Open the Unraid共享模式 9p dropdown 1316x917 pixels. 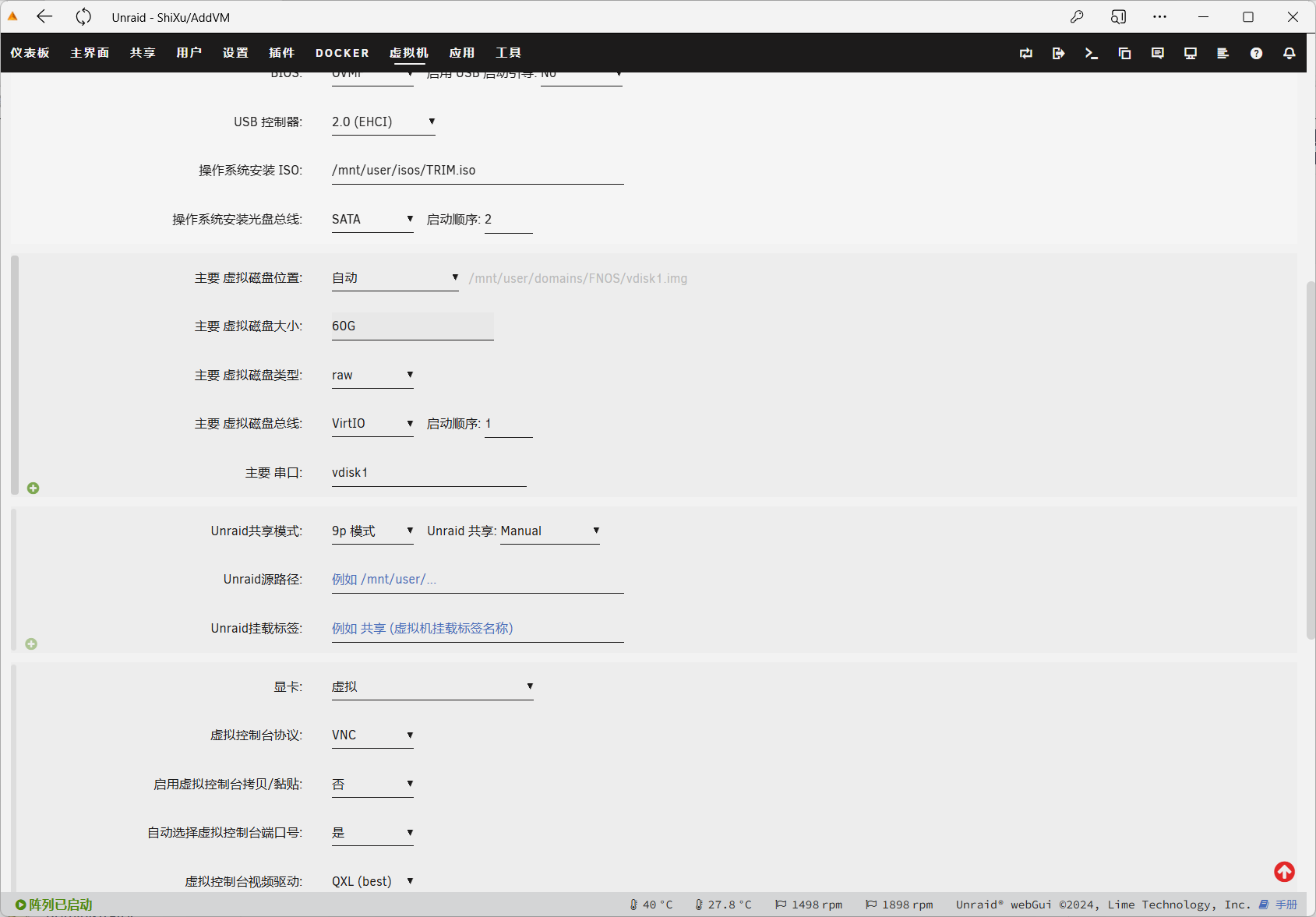coord(372,531)
